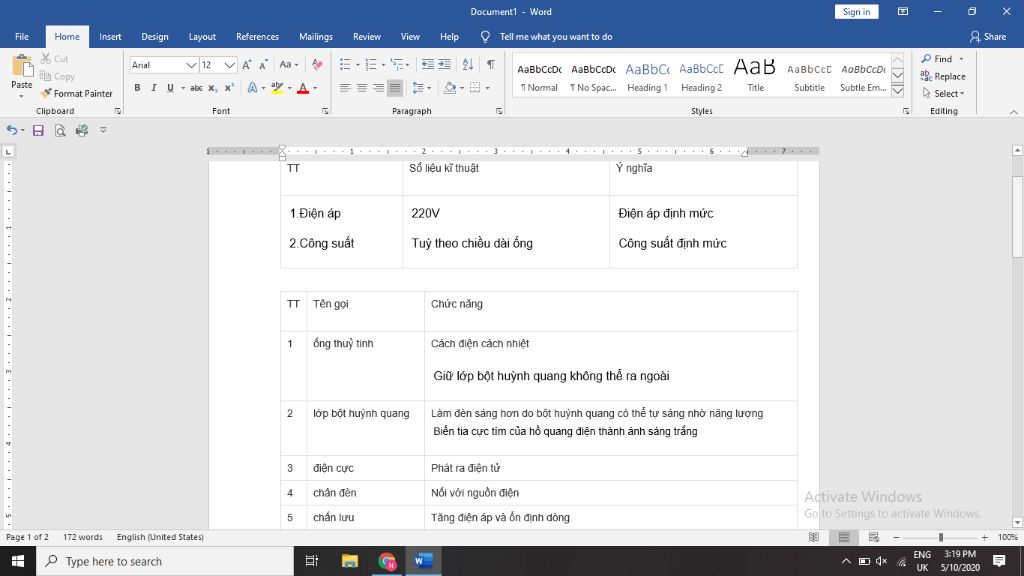Screen dimensions: 1024x576
Task: Click the Find button
Action: (x=942, y=59)
